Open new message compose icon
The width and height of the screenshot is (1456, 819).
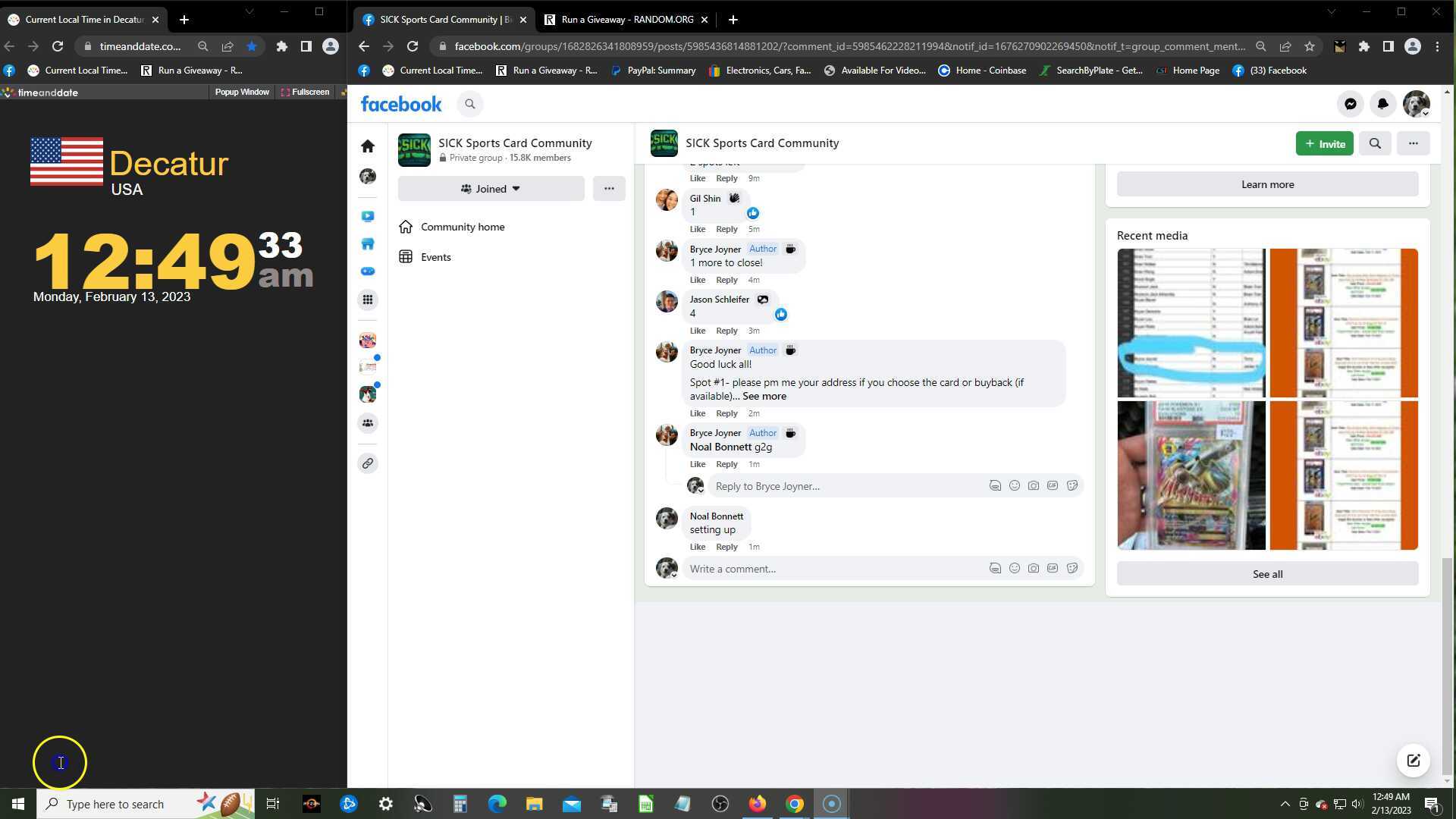coord(1414,761)
